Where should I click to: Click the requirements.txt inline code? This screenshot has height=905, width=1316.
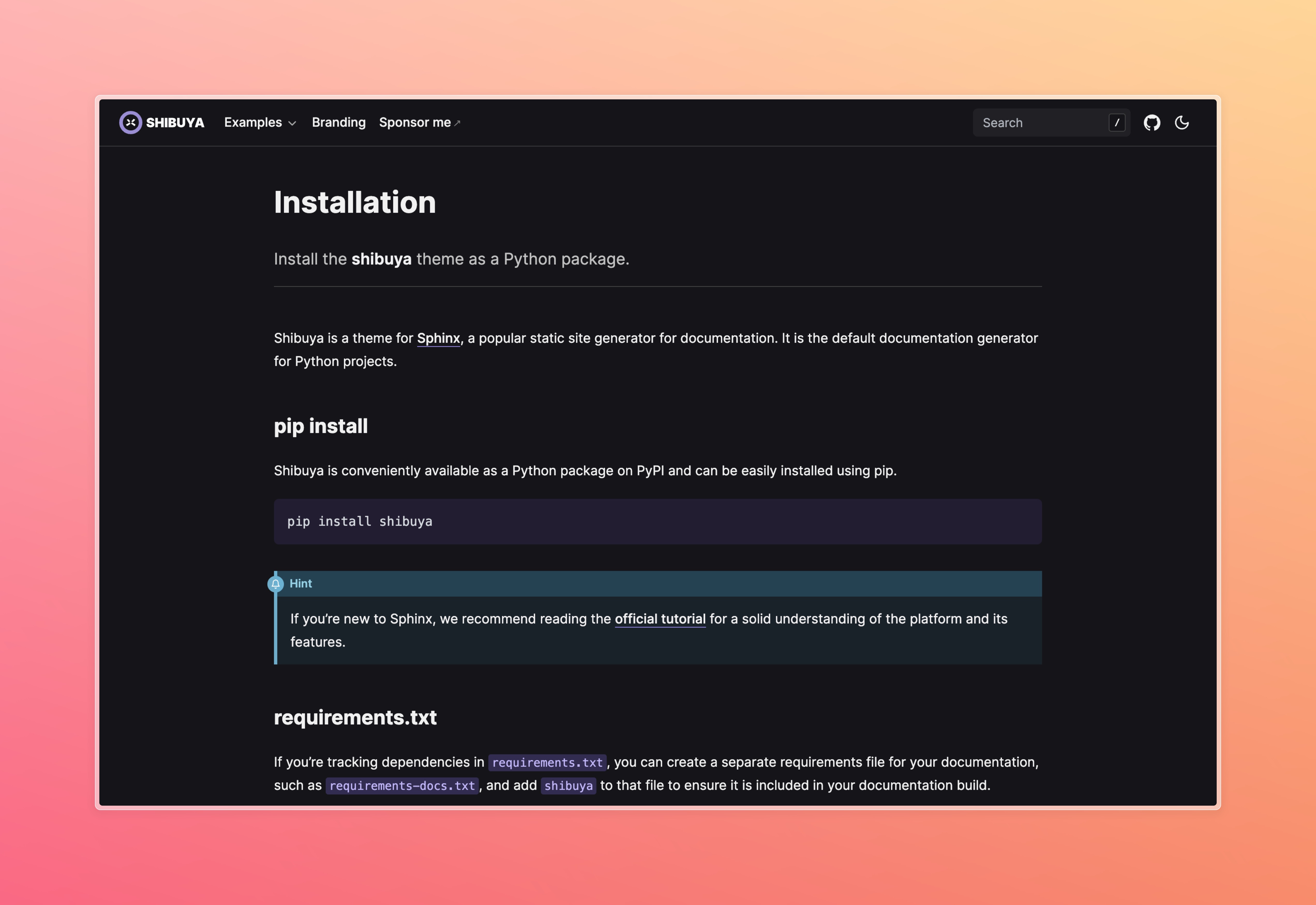click(x=548, y=763)
